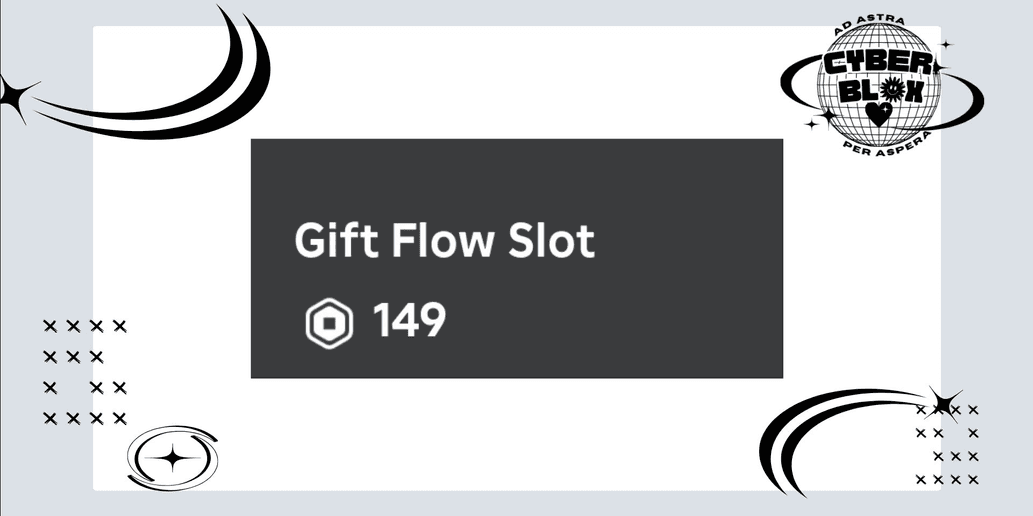1033x516 pixels.
Task: Click the PER ASPERA text below the globe
Action: pos(887,142)
